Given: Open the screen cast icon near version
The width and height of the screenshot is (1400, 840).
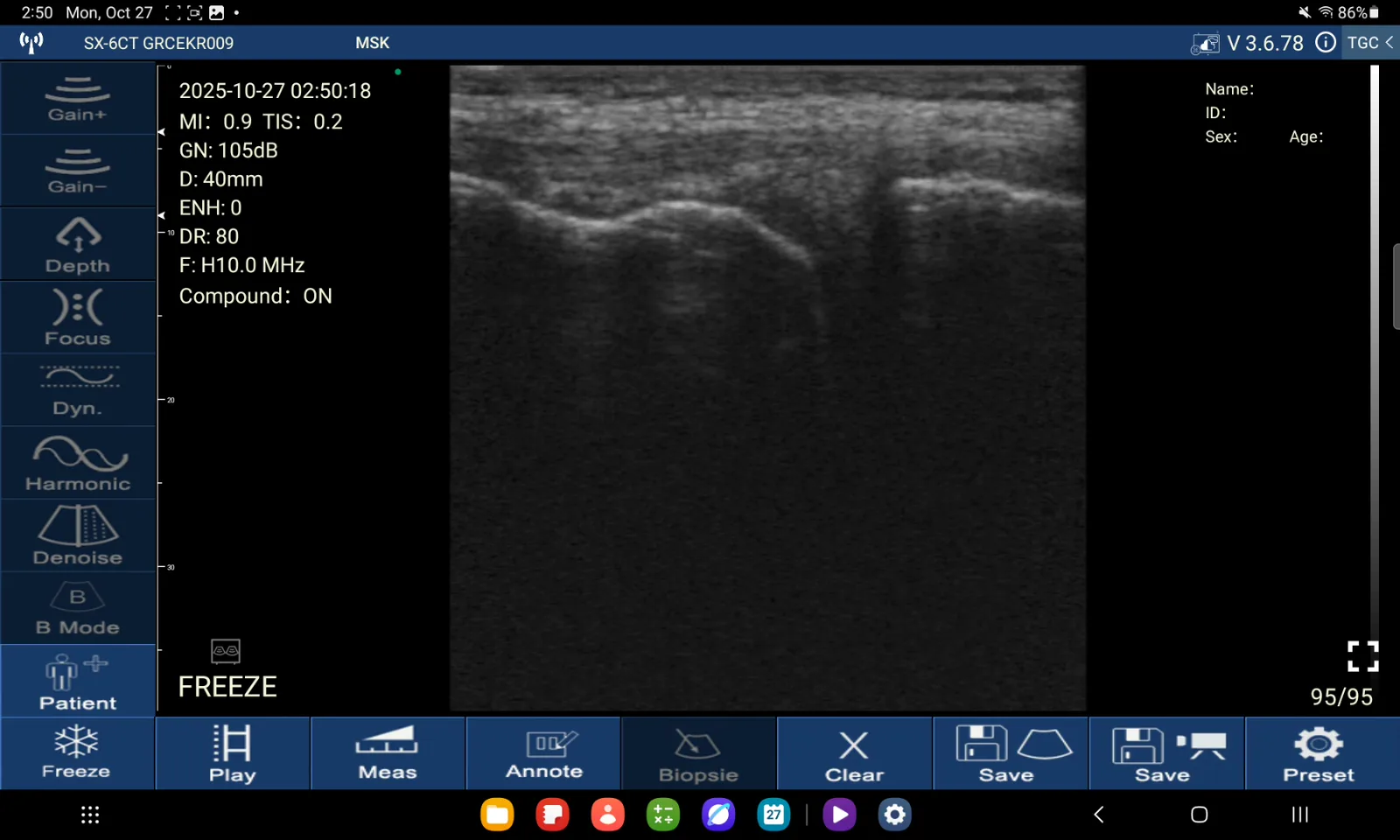Looking at the screenshot, I should (x=1205, y=43).
